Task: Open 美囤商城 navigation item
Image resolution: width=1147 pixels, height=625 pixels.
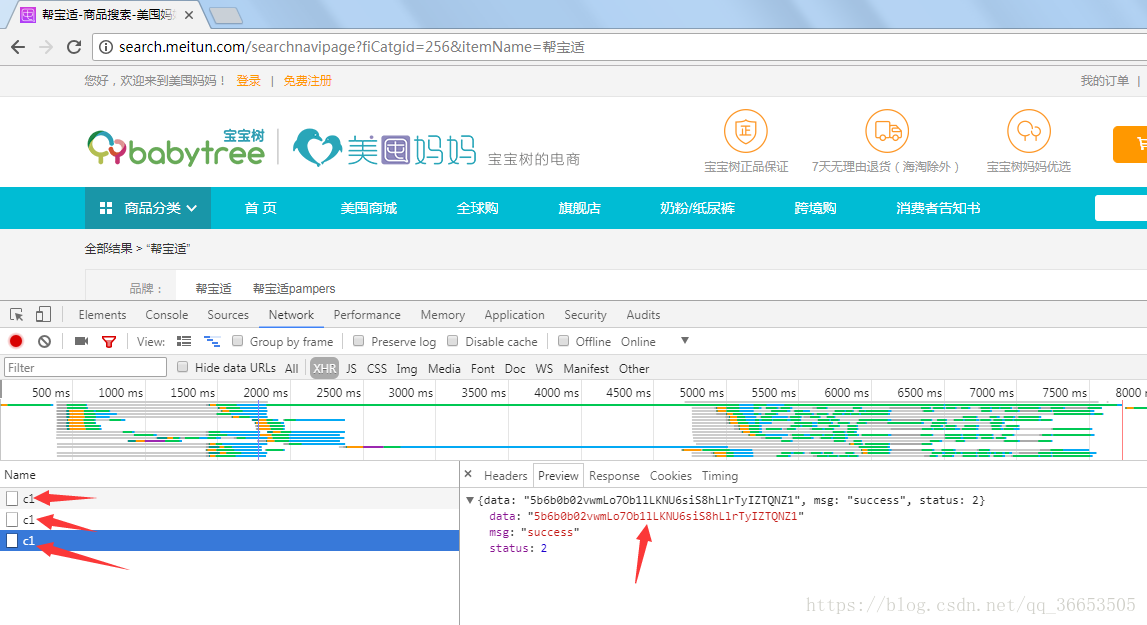Action: click(x=369, y=208)
